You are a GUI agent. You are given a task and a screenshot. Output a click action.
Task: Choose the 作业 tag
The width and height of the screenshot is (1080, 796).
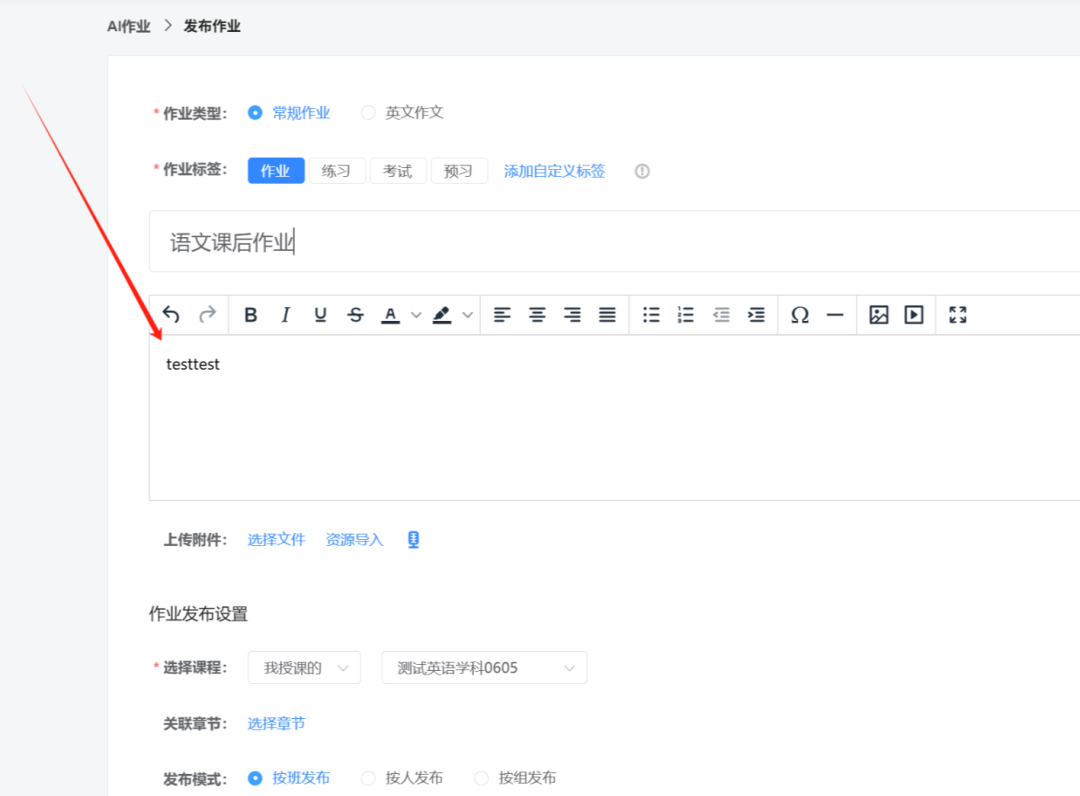pyautogui.click(x=276, y=171)
